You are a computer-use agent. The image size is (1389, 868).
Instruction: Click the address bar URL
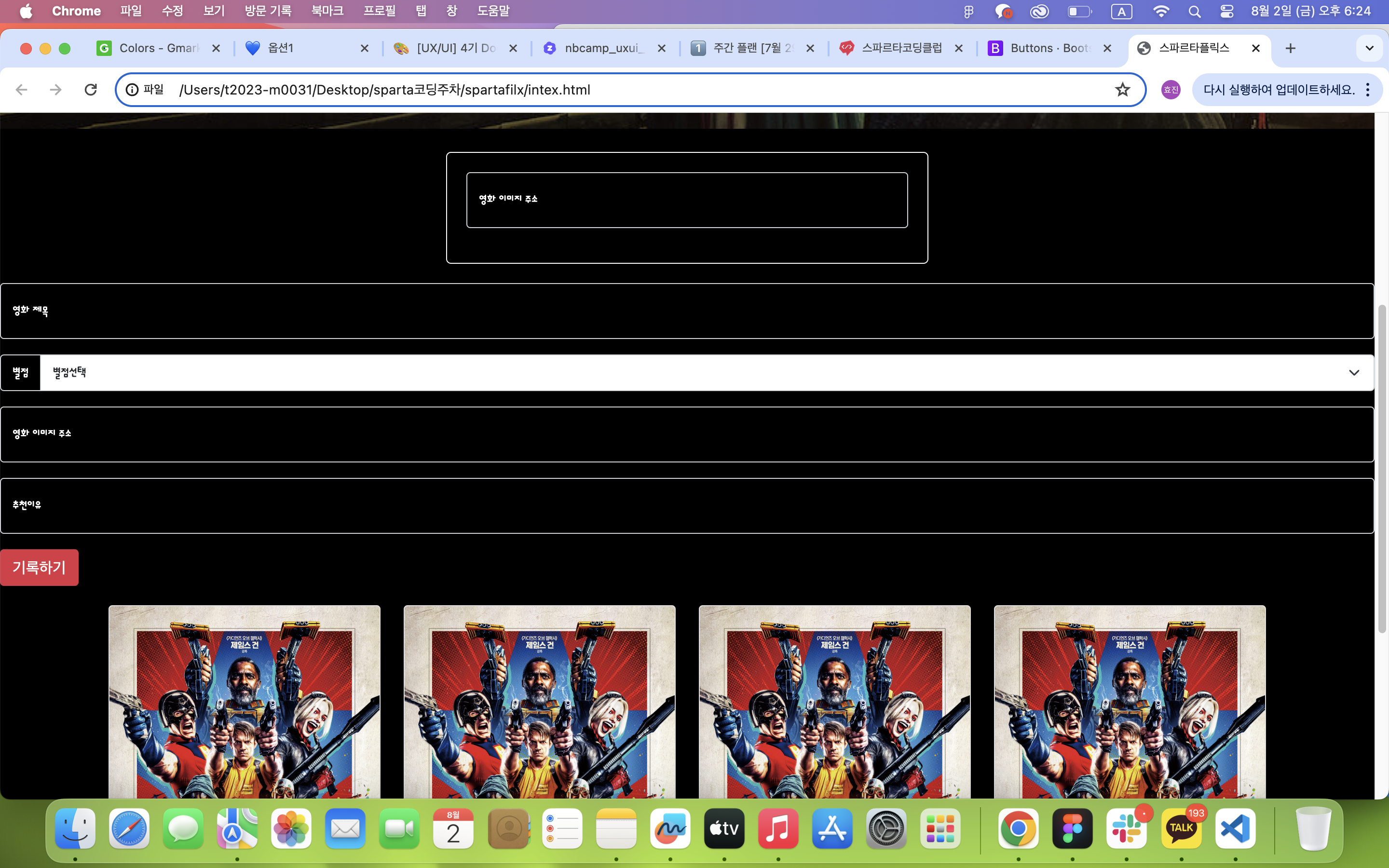point(384,90)
